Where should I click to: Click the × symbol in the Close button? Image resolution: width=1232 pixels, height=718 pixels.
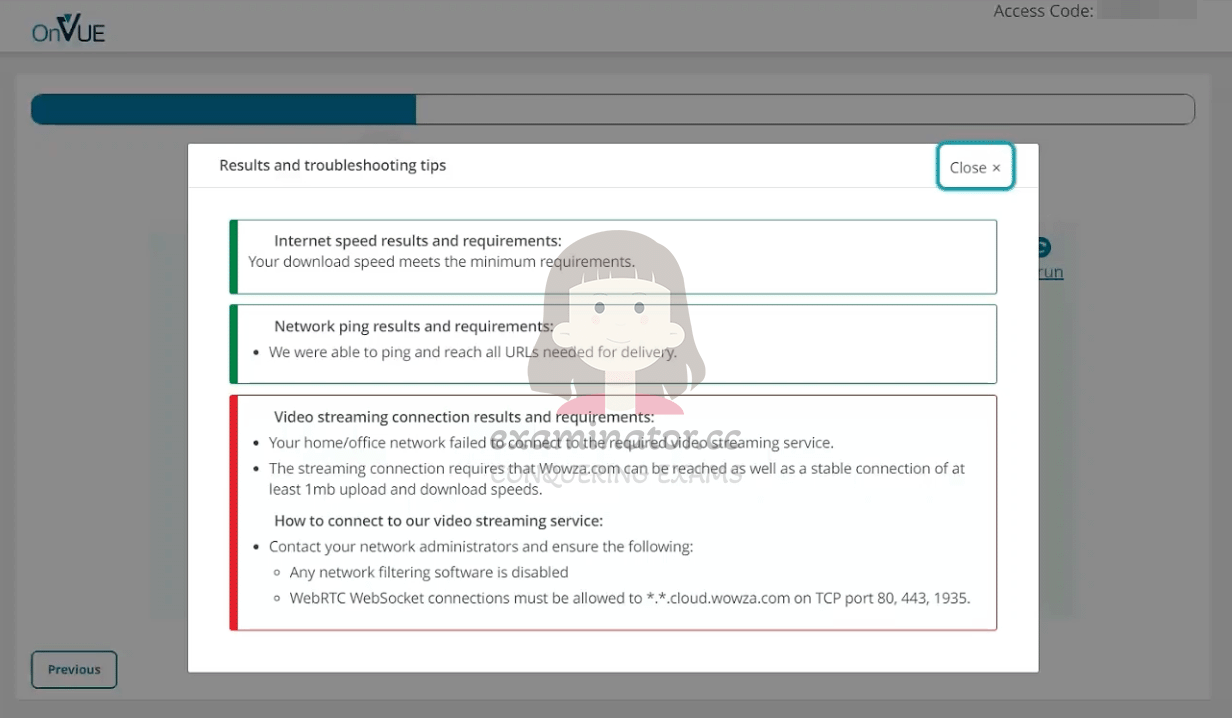click(996, 168)
